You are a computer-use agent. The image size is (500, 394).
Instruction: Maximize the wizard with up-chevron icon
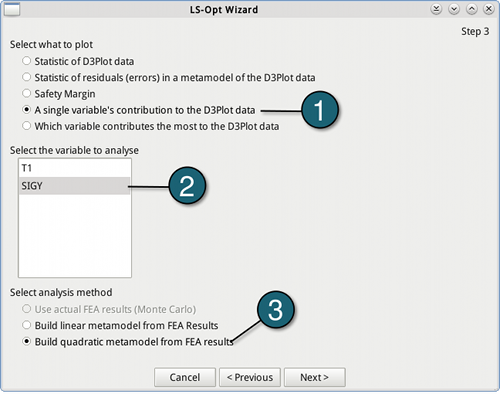[471, 9]
